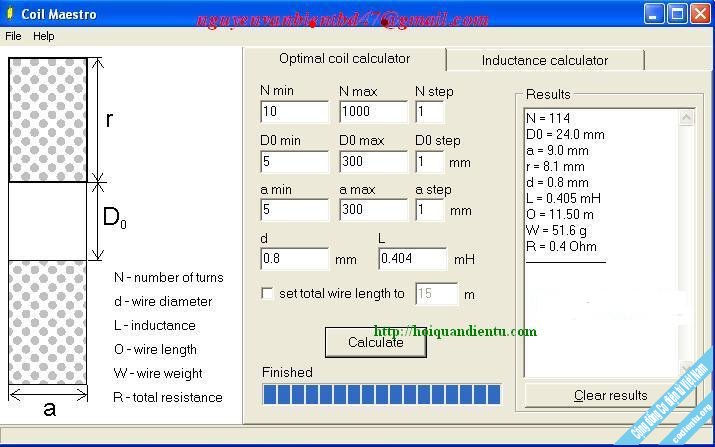Select the 'r = 8.1 mm' result line

tap(555, 166)
